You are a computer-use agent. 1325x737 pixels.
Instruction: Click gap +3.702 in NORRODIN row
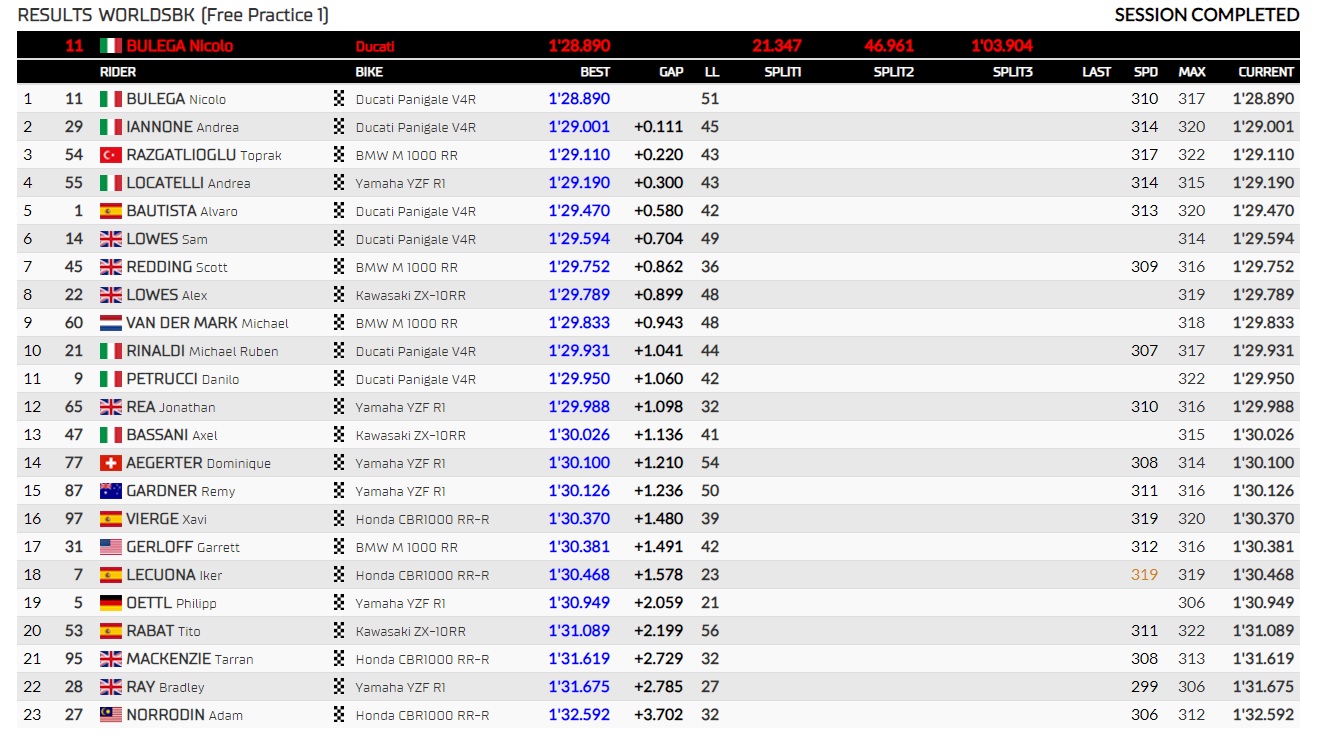659,715
